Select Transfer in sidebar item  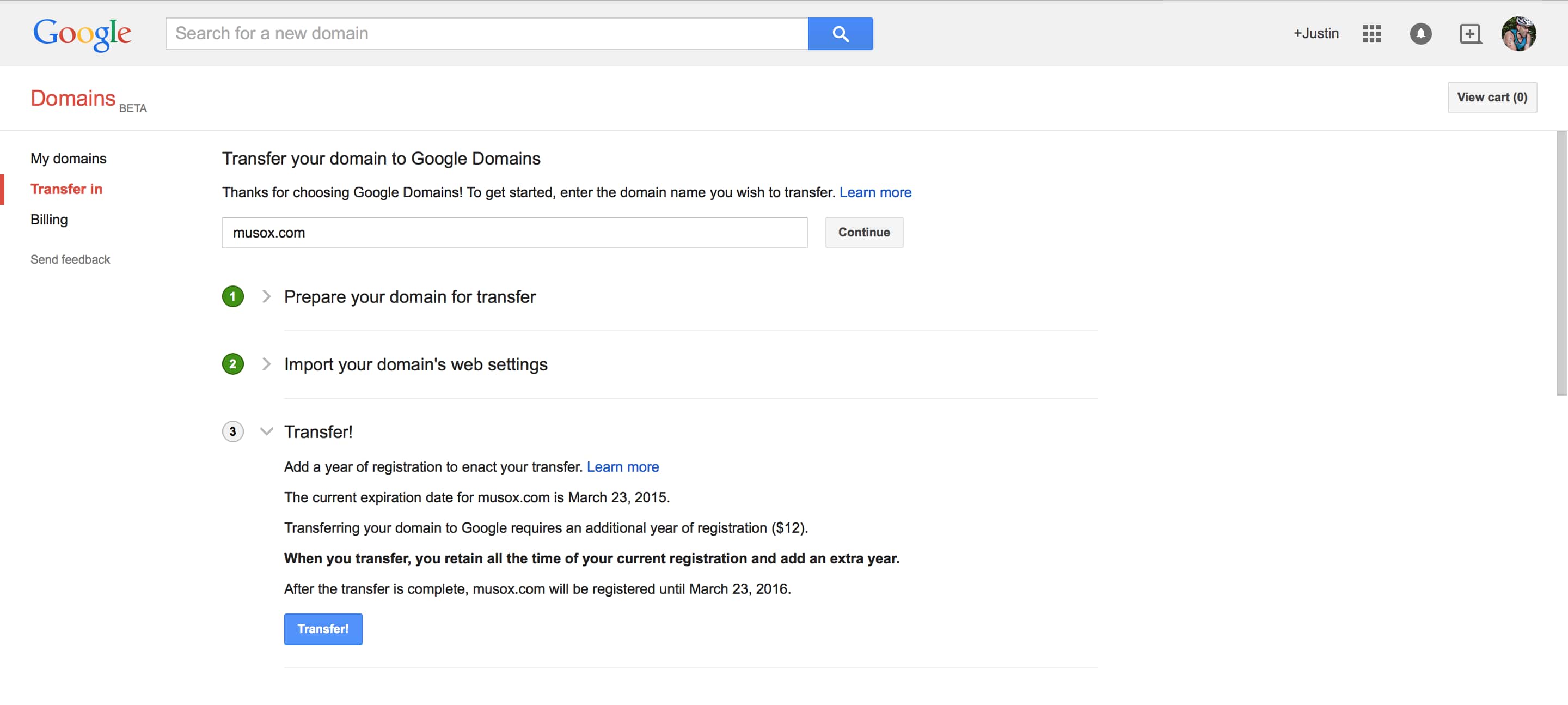click(66, 189)
